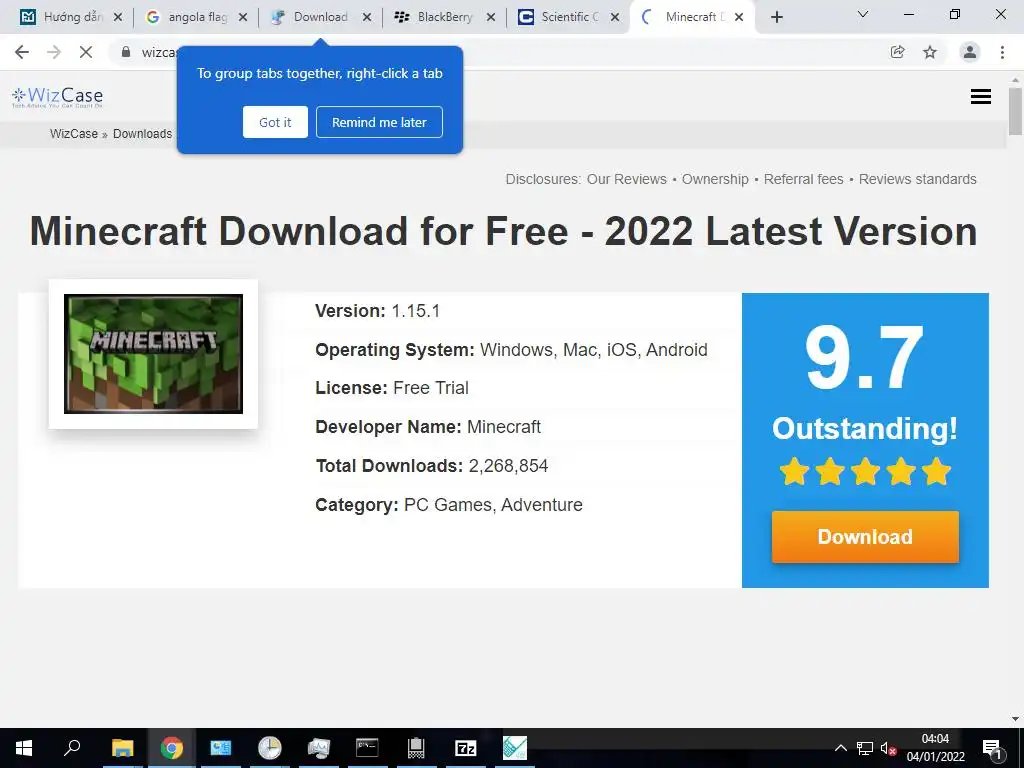Click scrollbar down arrow
Screen dimensions: 1024x768
[1015, 719]
